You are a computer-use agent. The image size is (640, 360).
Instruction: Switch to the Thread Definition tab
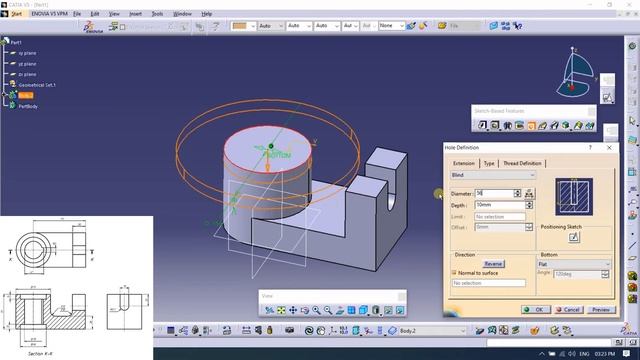522,163
